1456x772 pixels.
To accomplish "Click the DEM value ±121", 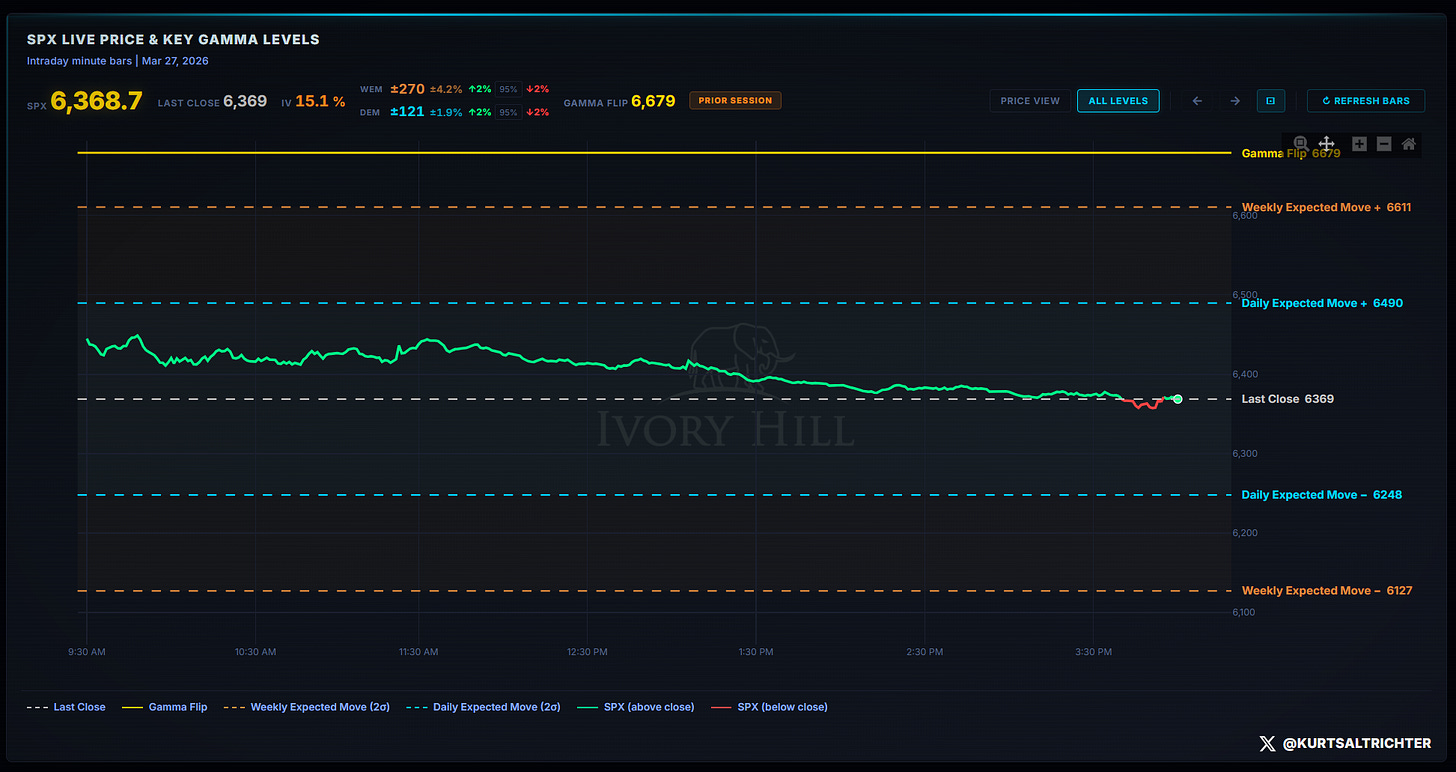I will tap(406, 112).
